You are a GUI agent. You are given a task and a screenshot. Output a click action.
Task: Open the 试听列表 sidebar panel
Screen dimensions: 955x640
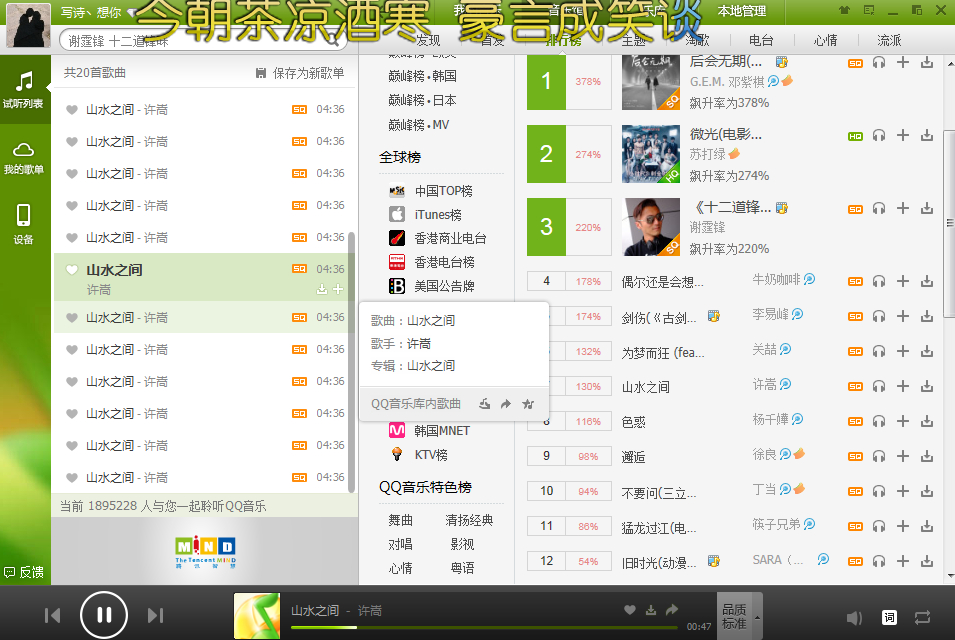(24, 90)
